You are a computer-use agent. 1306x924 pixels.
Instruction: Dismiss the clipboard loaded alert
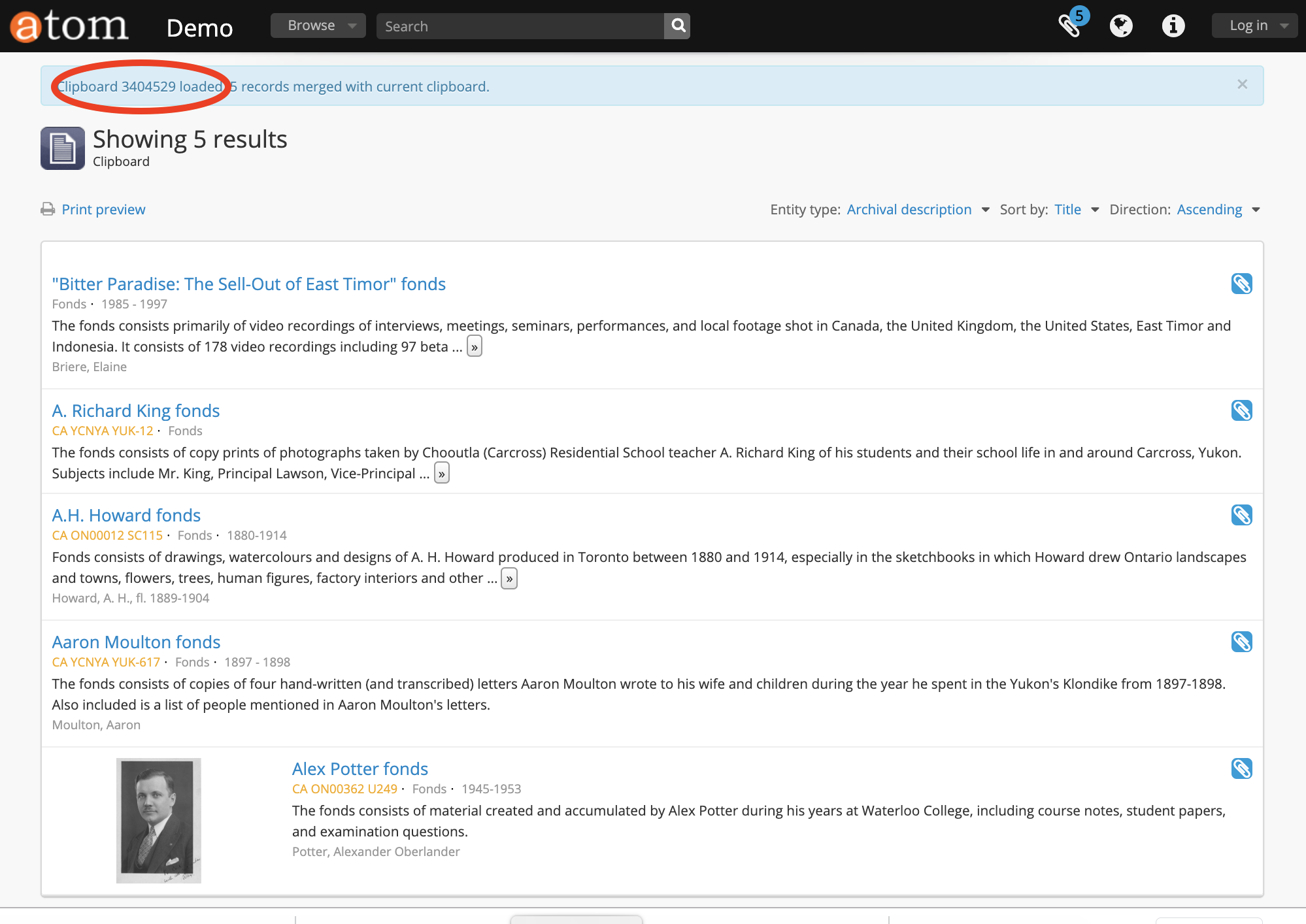pos(1242,84)
